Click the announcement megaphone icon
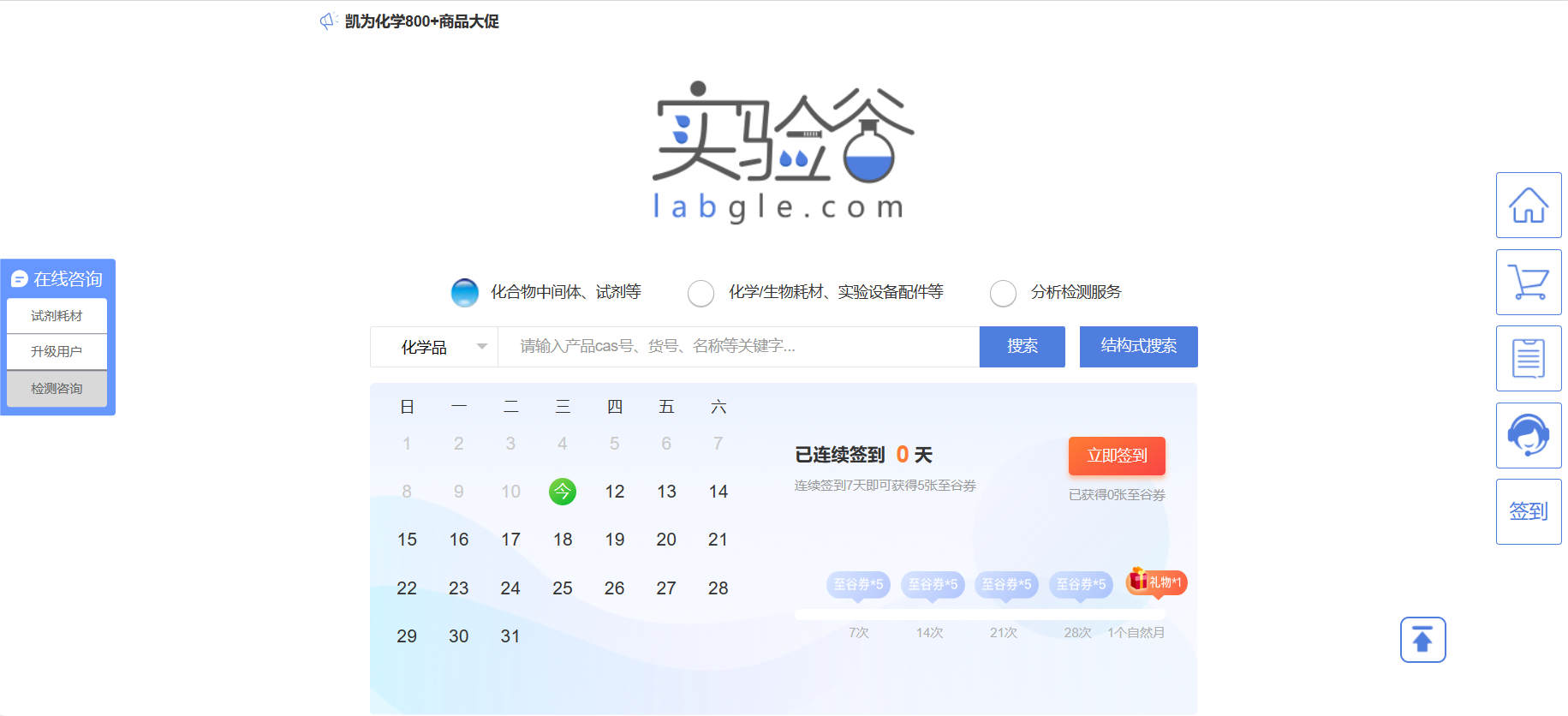Screen dimensions: 1568x716 [327, 21]
